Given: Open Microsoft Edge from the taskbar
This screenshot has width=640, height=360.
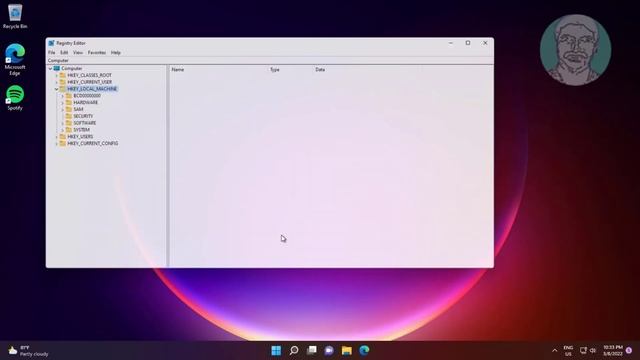Looking at the screenshot, I should (364, 351).
